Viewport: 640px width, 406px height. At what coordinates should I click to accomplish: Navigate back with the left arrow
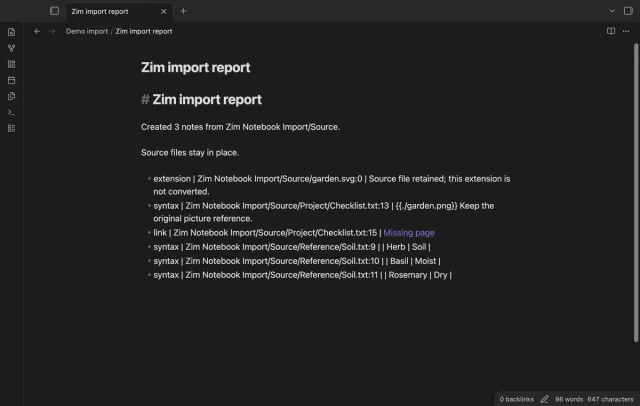click(x=37, y=31)
